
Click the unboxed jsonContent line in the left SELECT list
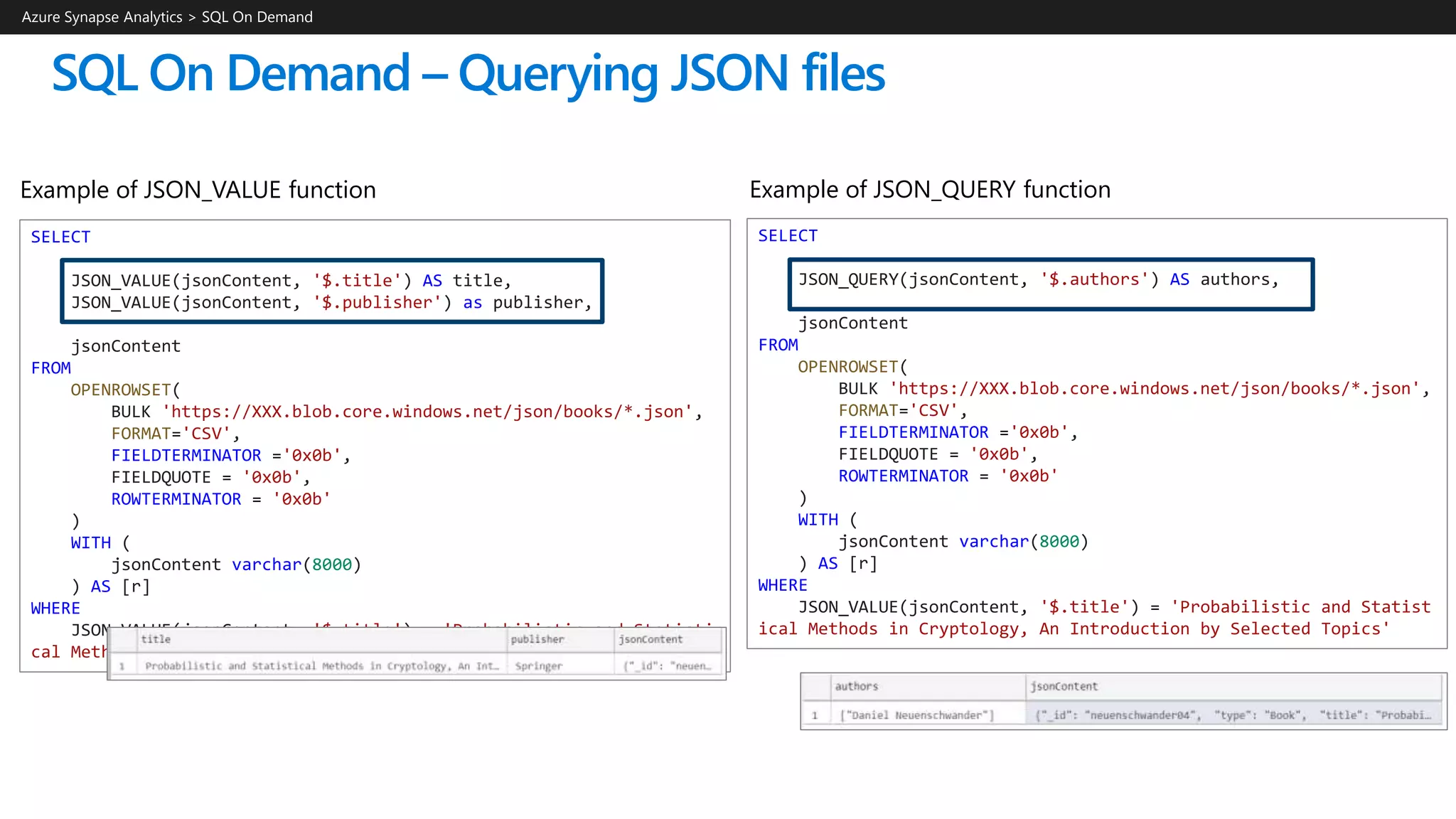tap(126, 346)
